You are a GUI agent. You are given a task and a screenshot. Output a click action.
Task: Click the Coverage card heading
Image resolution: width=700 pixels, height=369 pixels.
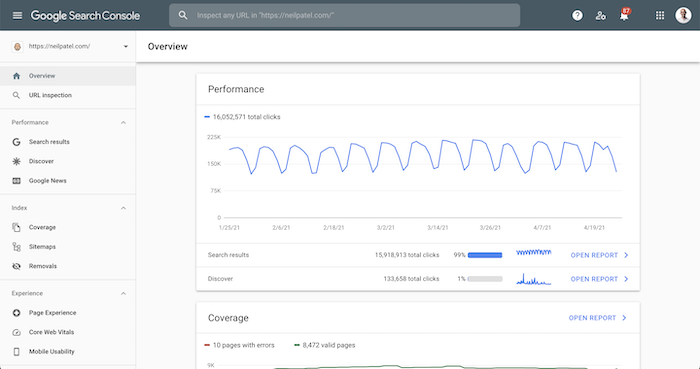point(228,318)
